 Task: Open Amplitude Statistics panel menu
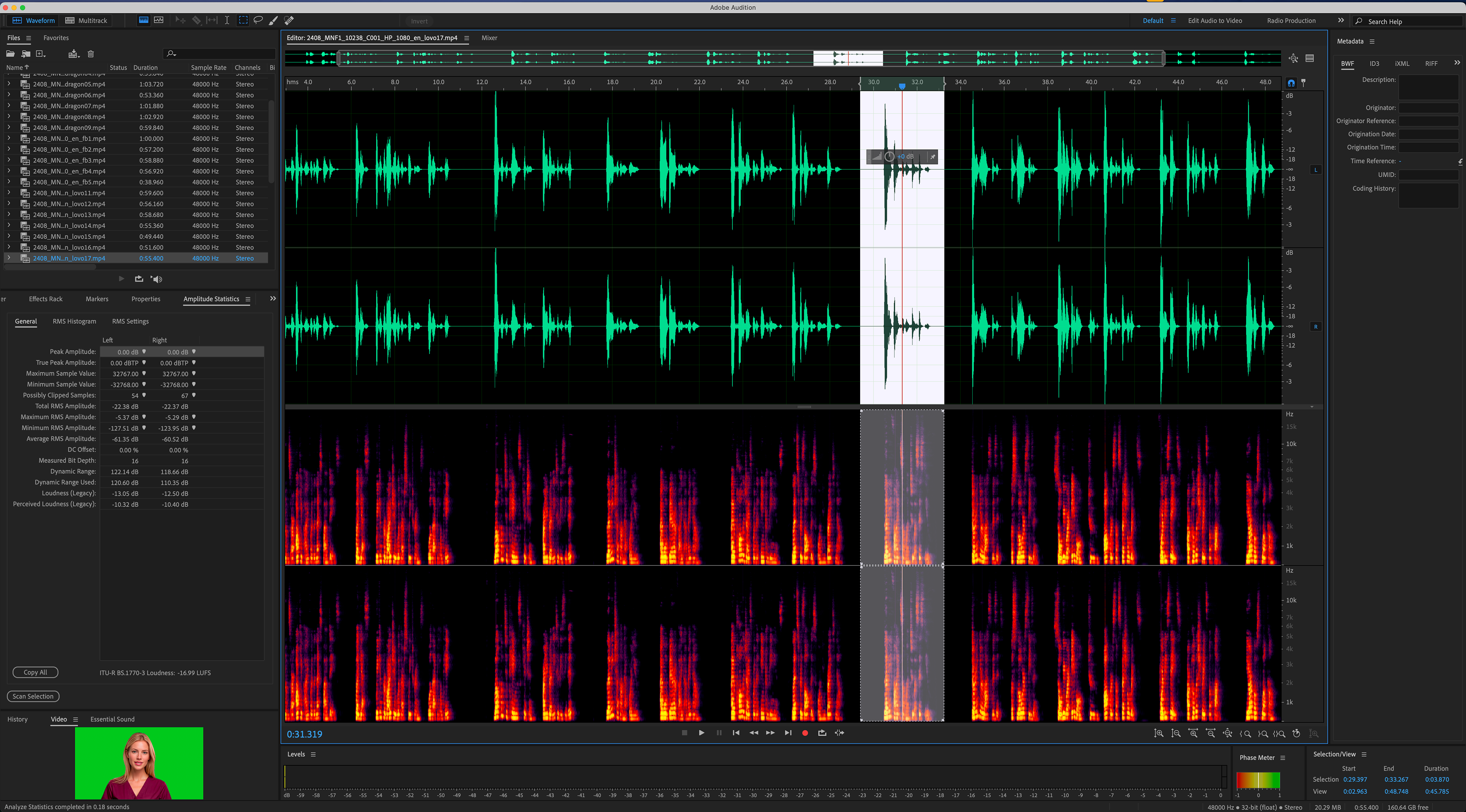tap(247, 299)
